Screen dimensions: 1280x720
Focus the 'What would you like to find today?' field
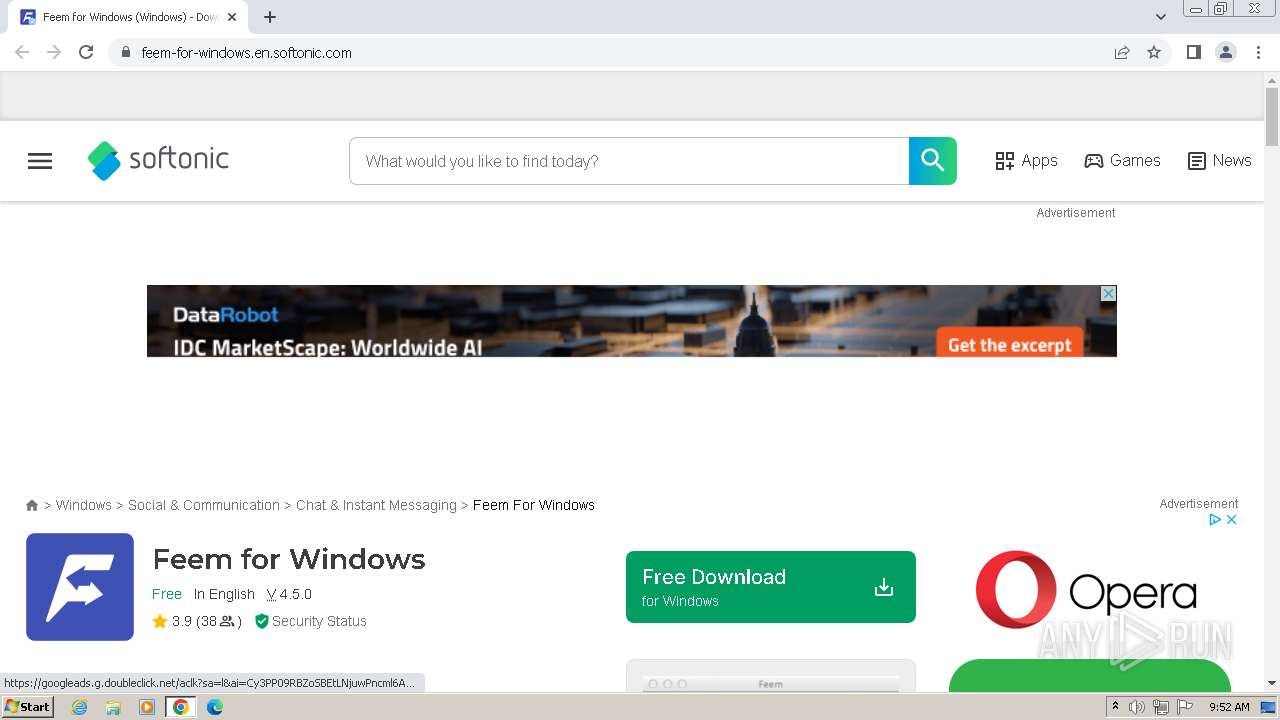(629, 161)
